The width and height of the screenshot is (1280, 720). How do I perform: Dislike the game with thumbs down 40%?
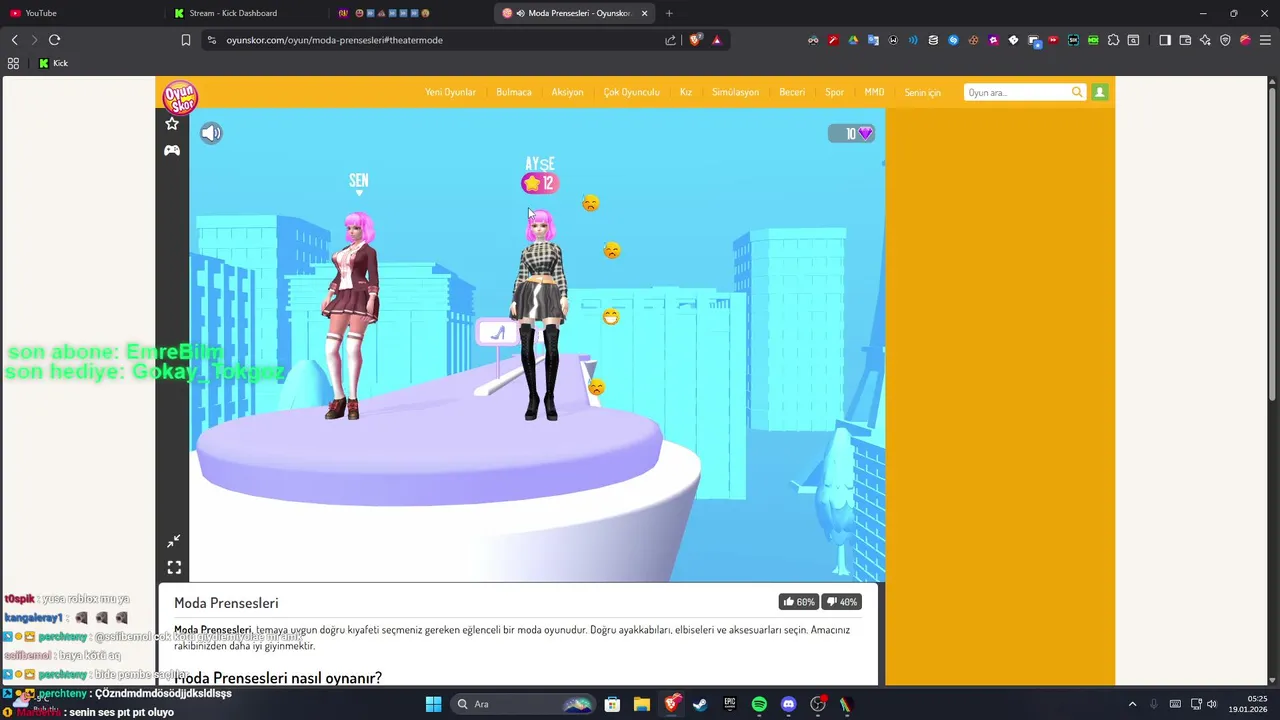tap(842, 602)
